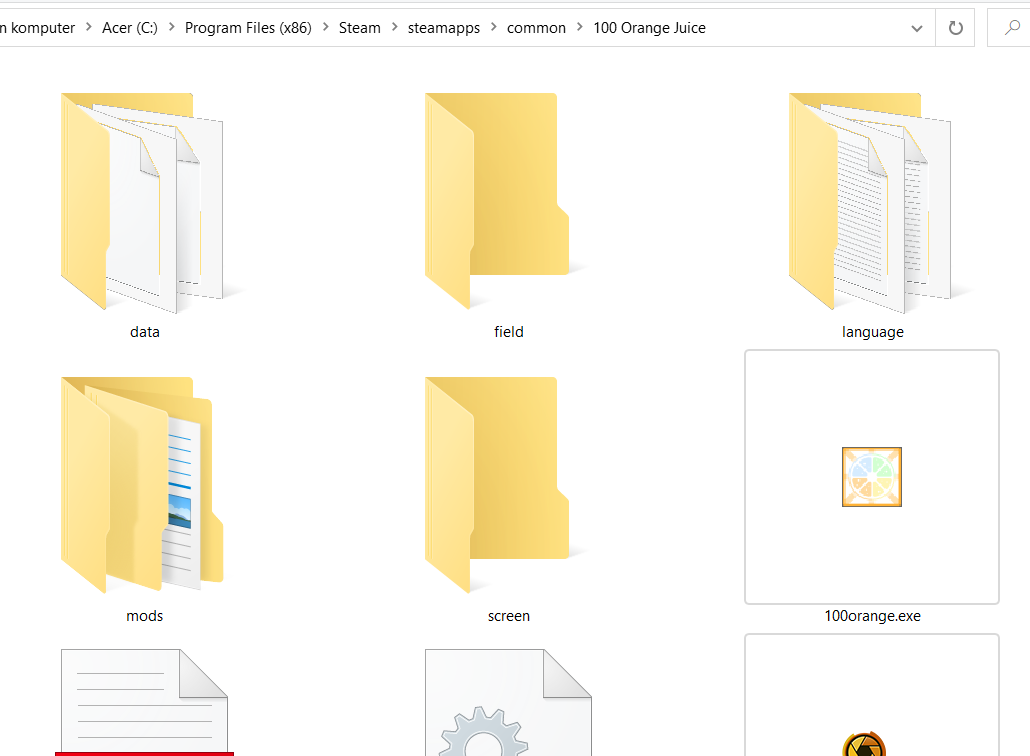Select the 100orange.exe application icon
Screen dimensions: 1030x756
[872, 477]
